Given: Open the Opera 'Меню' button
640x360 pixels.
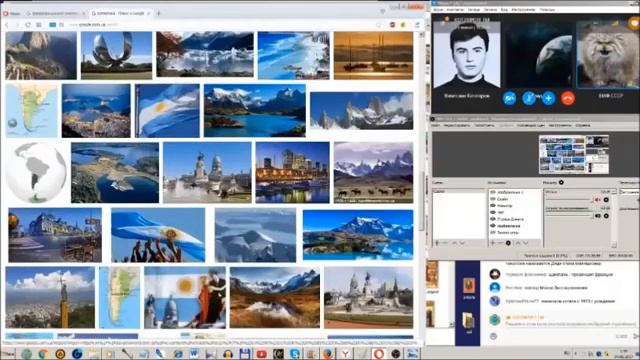Looking at the screenshot, I should [11, 13].
